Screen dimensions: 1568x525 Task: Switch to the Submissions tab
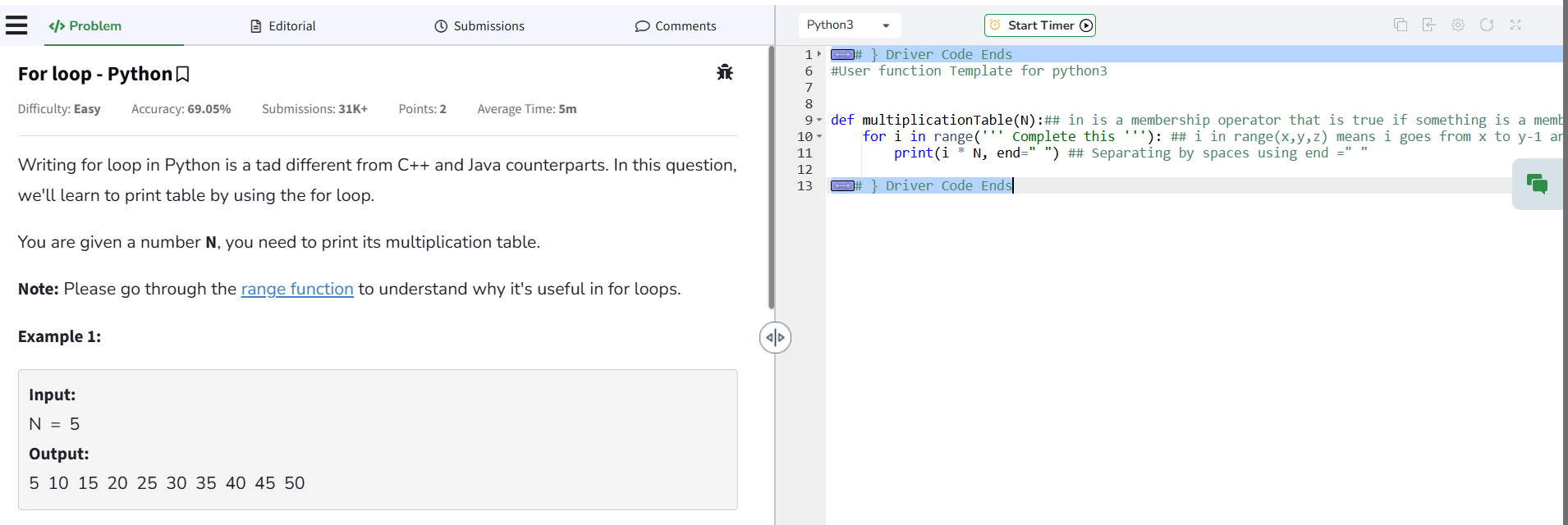pyautogui.click(x=479, y=26)
